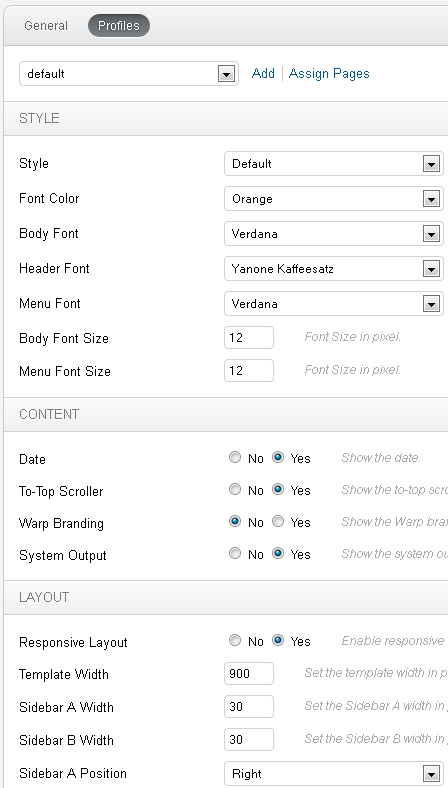Open the default profile dropdown arrow
The image size is (448, 788).
[226, 74]
